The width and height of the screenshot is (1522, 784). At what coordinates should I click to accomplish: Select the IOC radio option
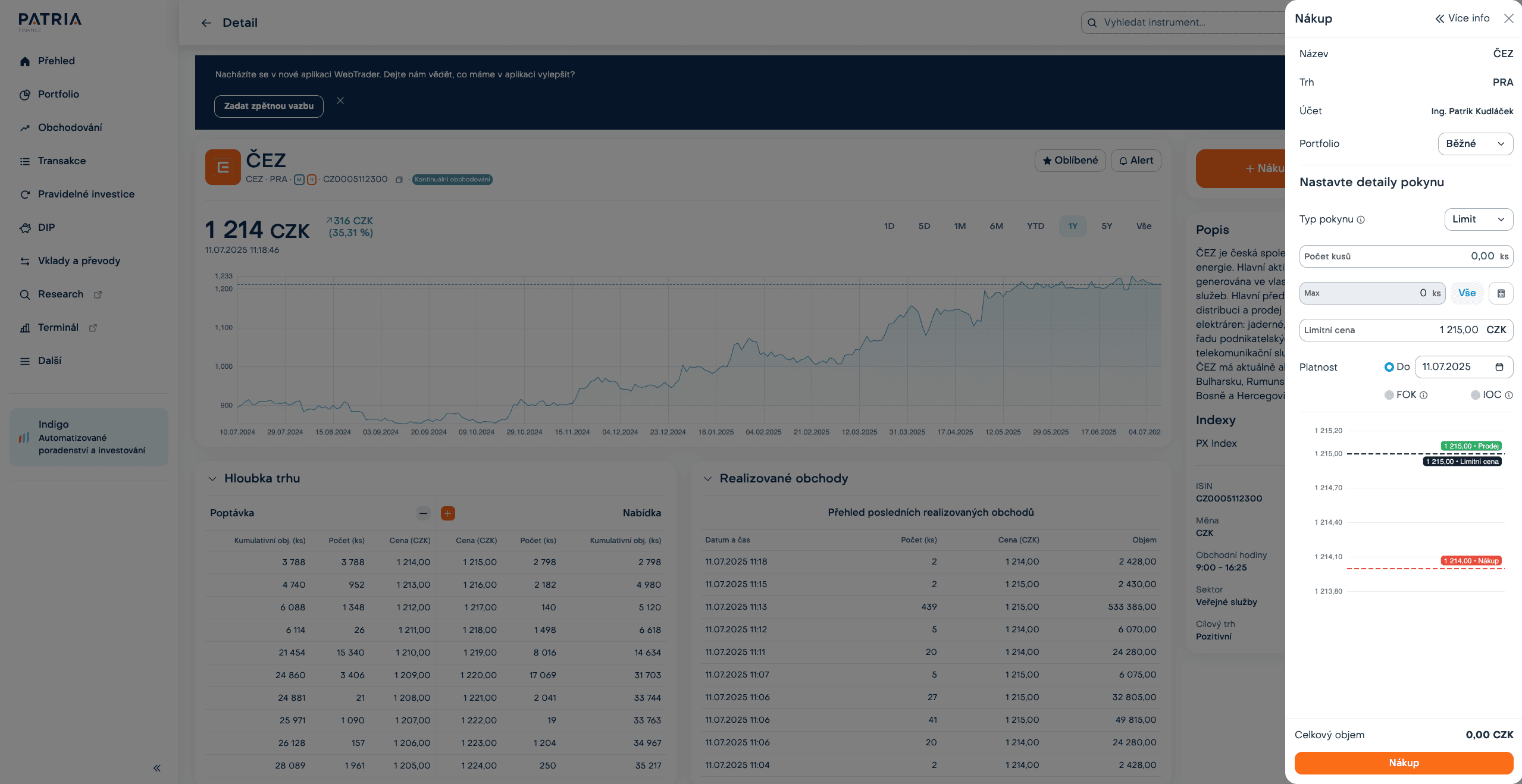(x=1475, y=395)
